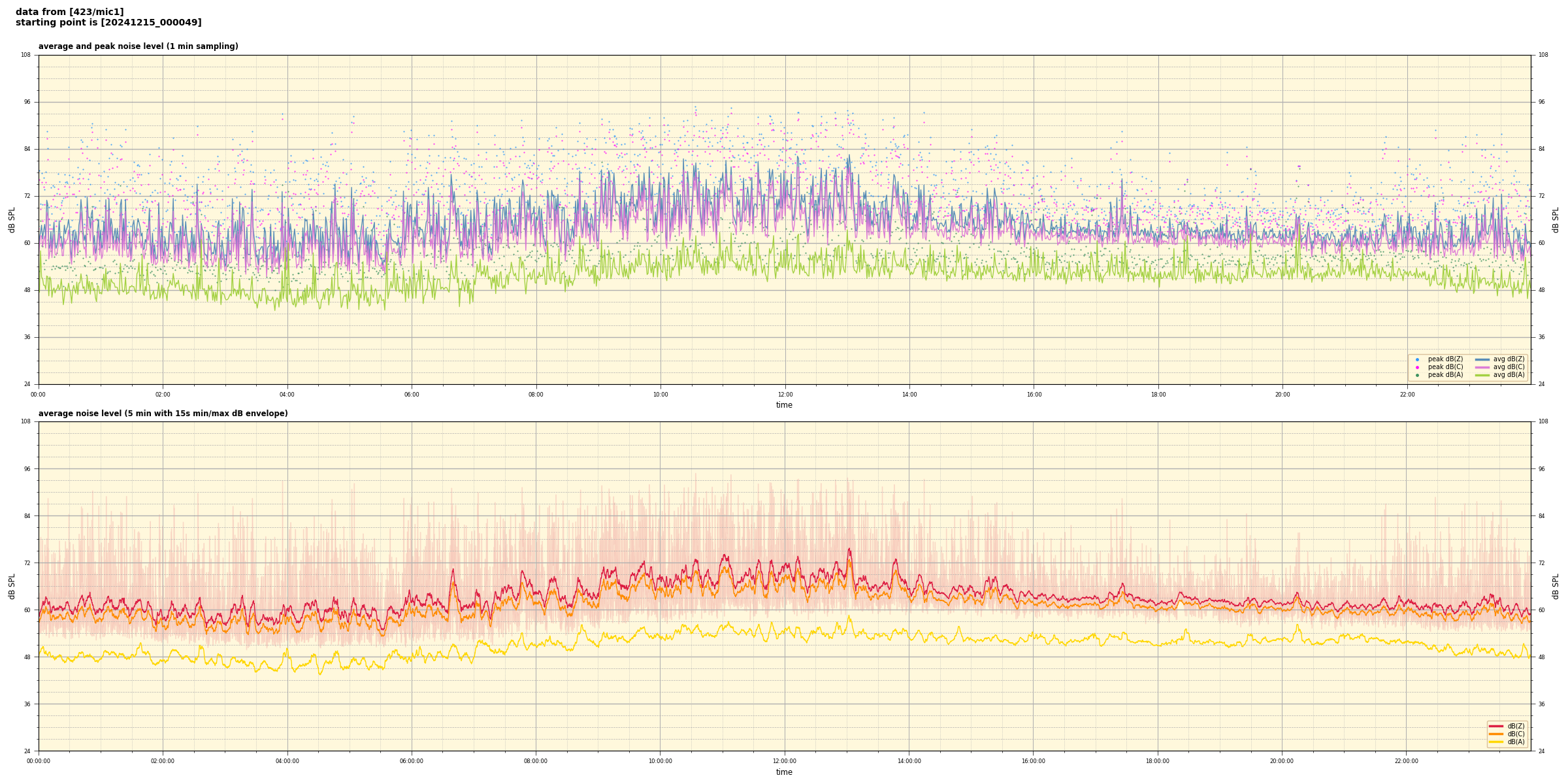Screen dimensions: 1568x784
Task: Click the data from 423/mic1 header
Action: coord(69,12)
